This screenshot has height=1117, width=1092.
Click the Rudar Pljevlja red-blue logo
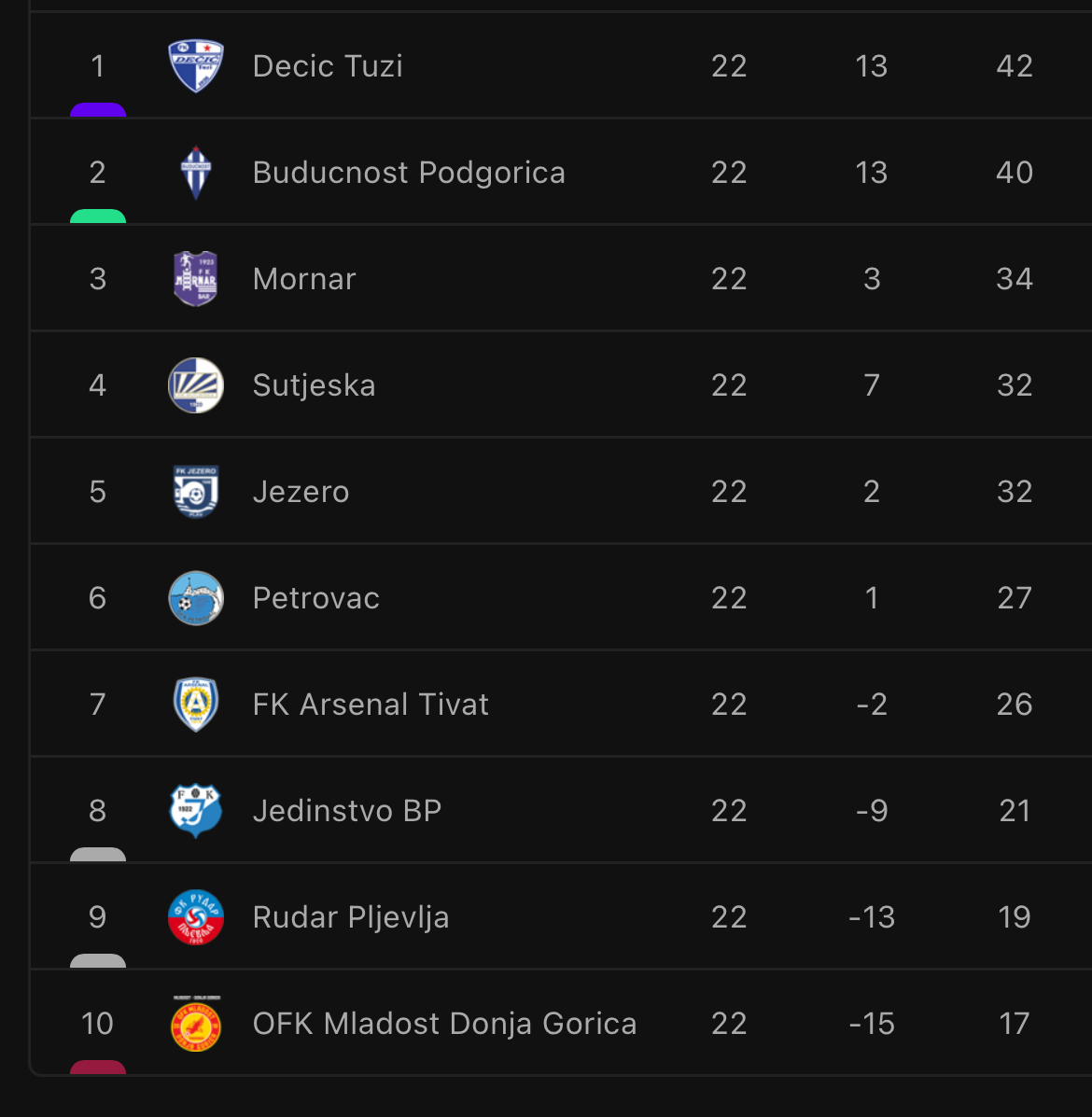click(x=196, y=916)
